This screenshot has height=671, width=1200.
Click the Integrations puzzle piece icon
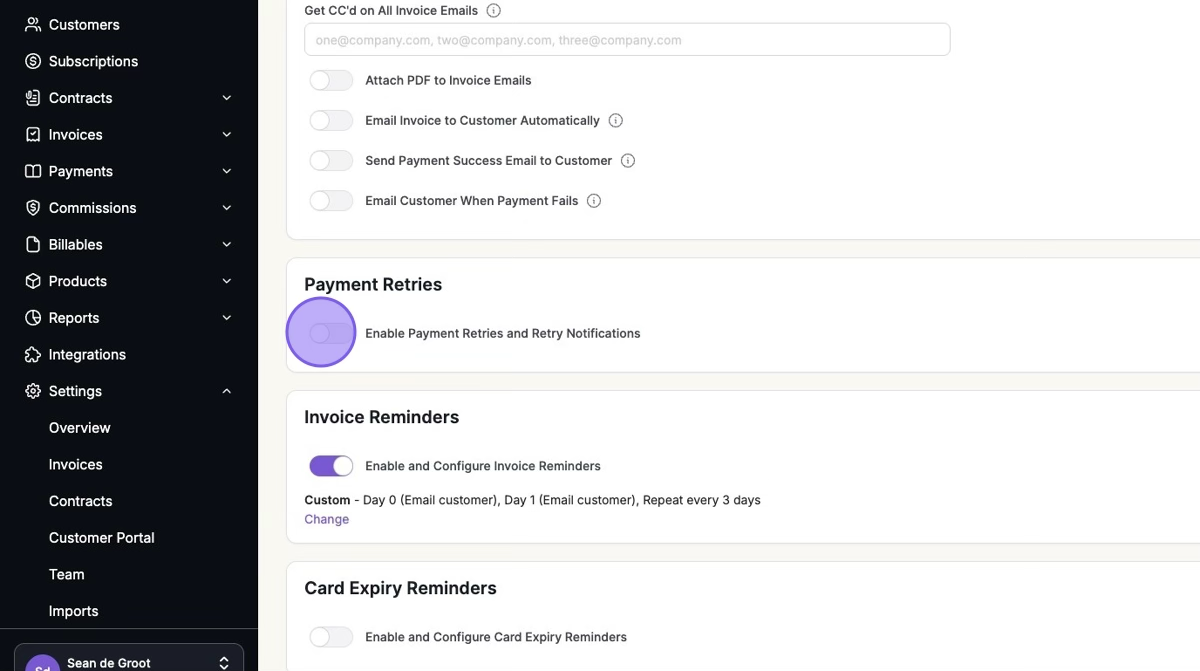click(x=33, y=355)
